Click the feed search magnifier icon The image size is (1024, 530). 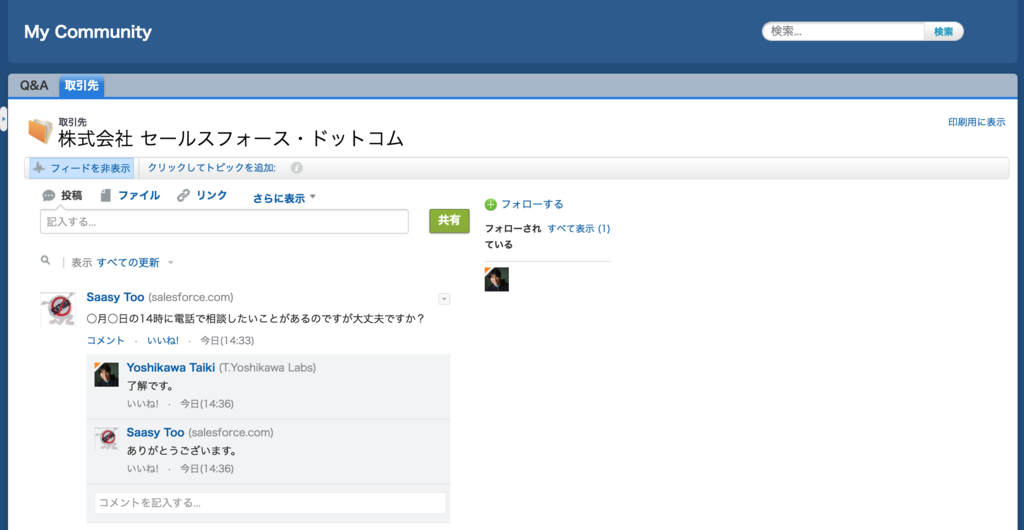[45, 260]
